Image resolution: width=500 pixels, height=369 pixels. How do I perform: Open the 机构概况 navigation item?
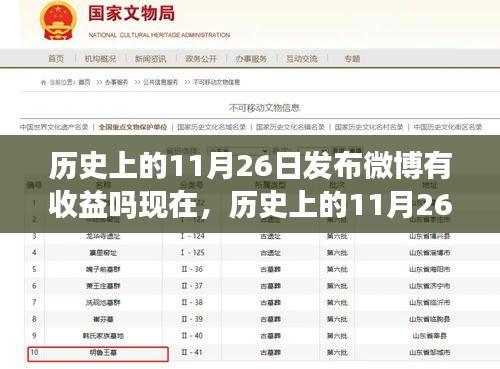pos(100,59)
